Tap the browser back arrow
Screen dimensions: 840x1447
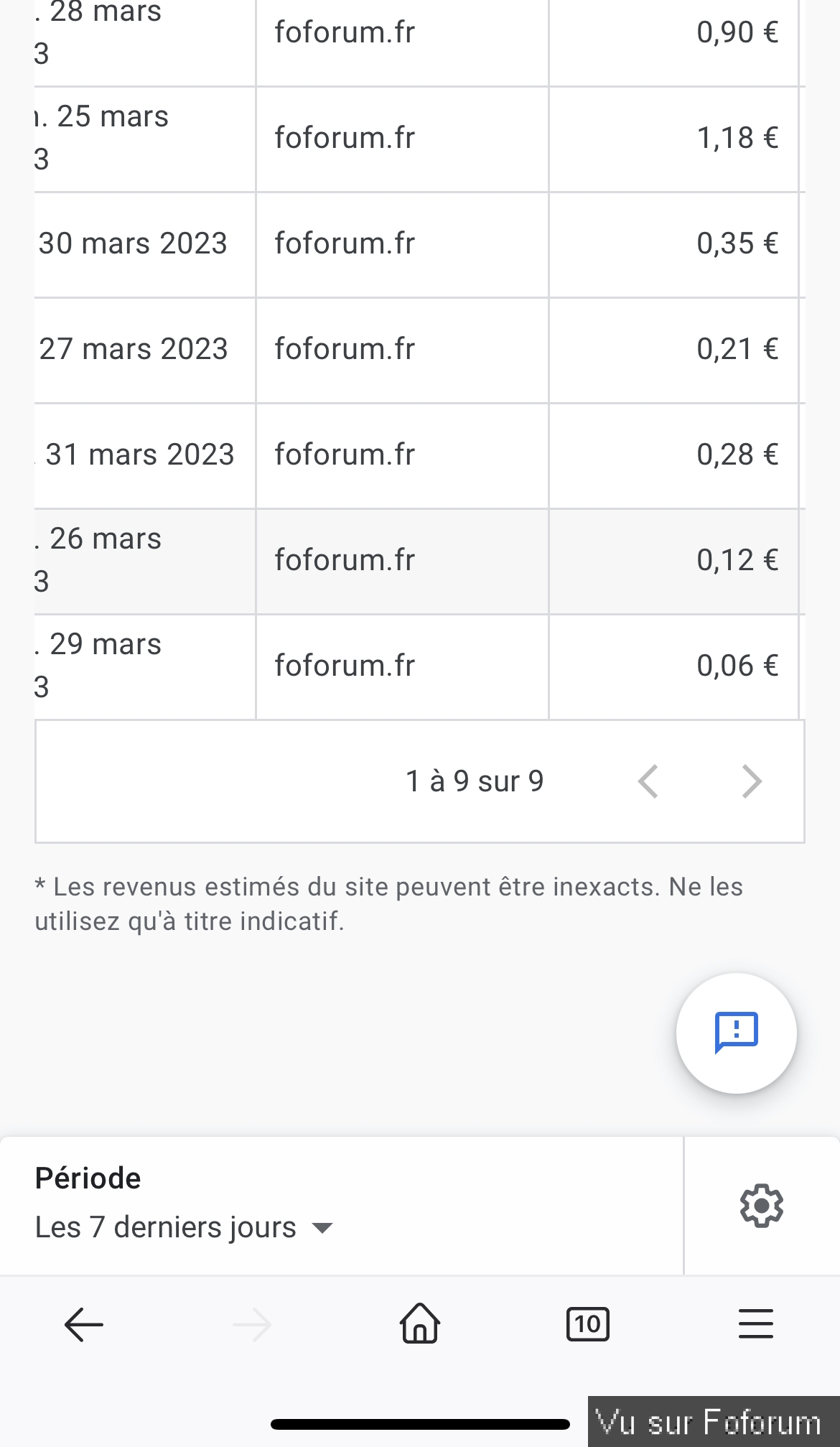coord(84,1324)
